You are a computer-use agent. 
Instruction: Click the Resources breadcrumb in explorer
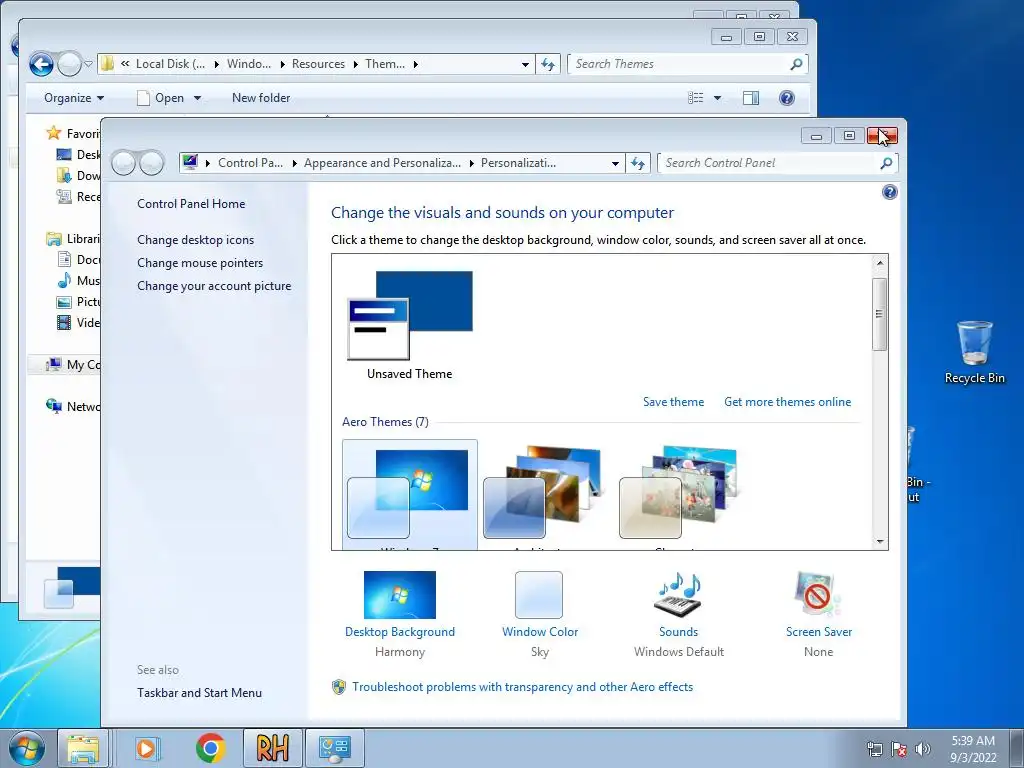pos(318,64)
